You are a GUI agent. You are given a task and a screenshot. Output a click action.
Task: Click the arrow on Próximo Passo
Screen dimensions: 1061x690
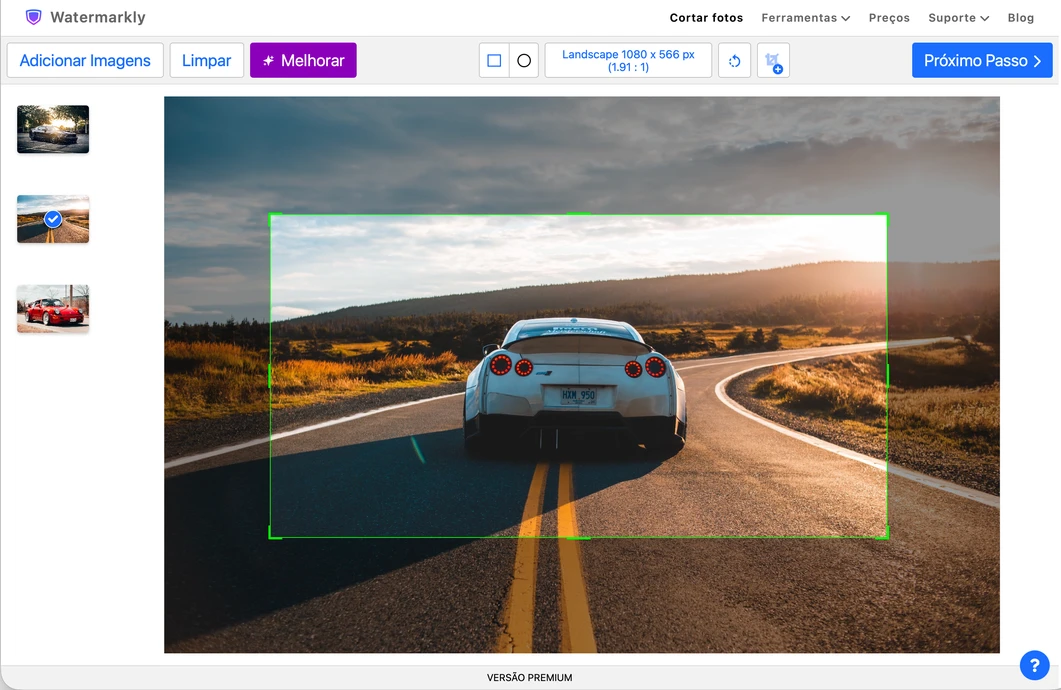click(x=1037, y=61)
